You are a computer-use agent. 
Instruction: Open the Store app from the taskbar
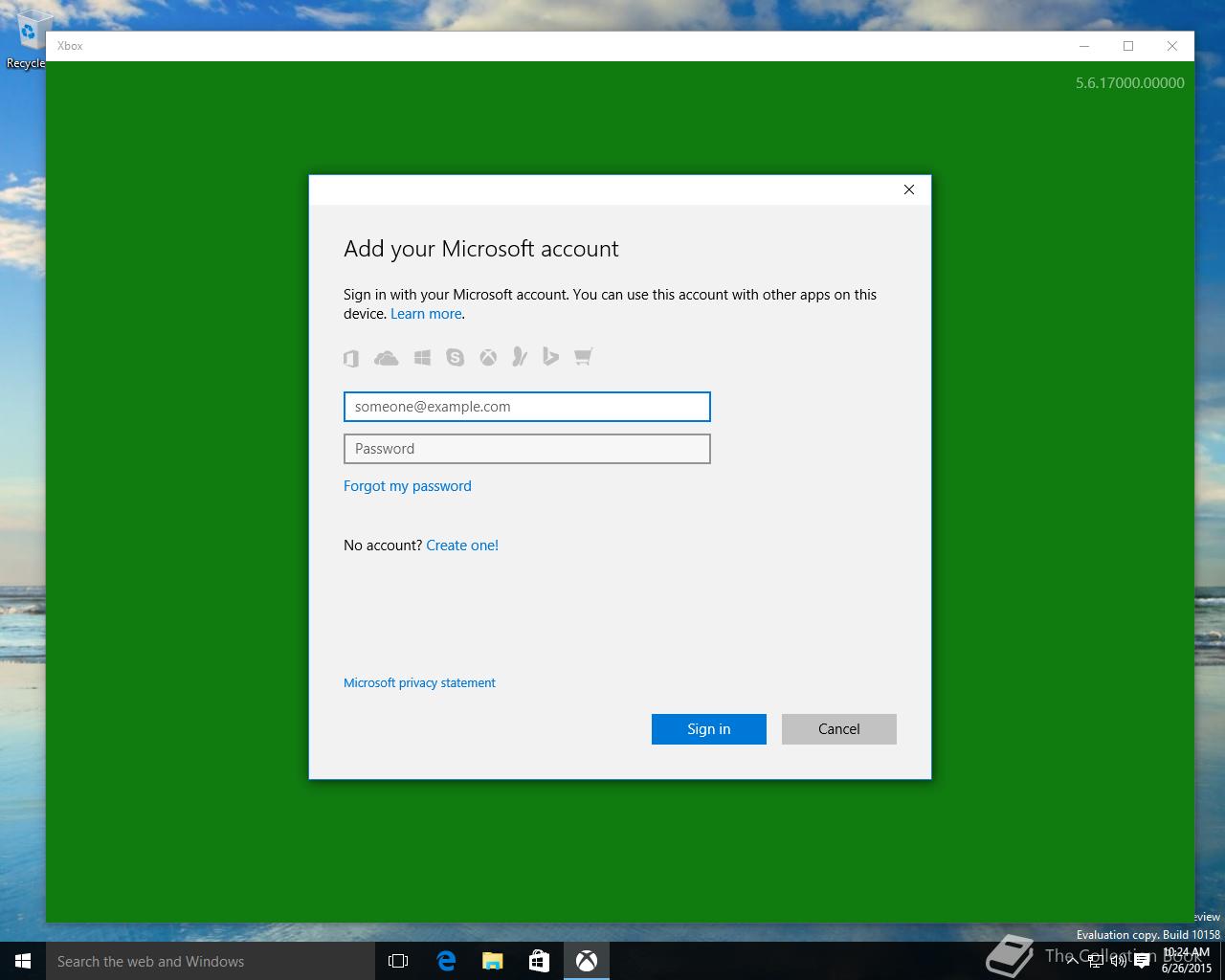tap(540, 961)
